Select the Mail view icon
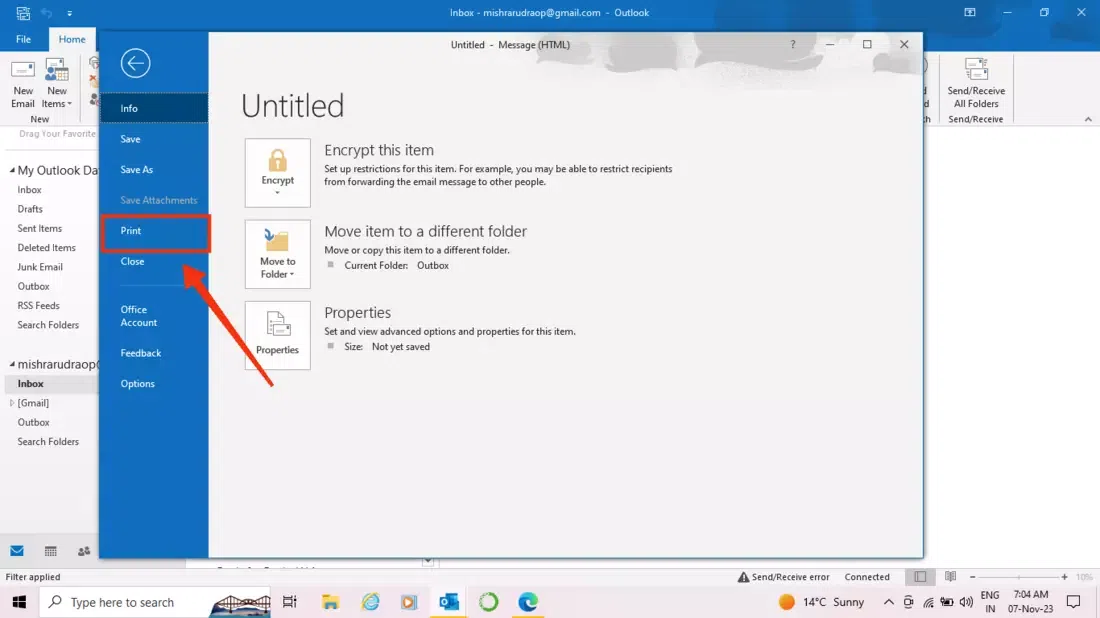This screenshot has width=1100, height=618. [17, 551]
